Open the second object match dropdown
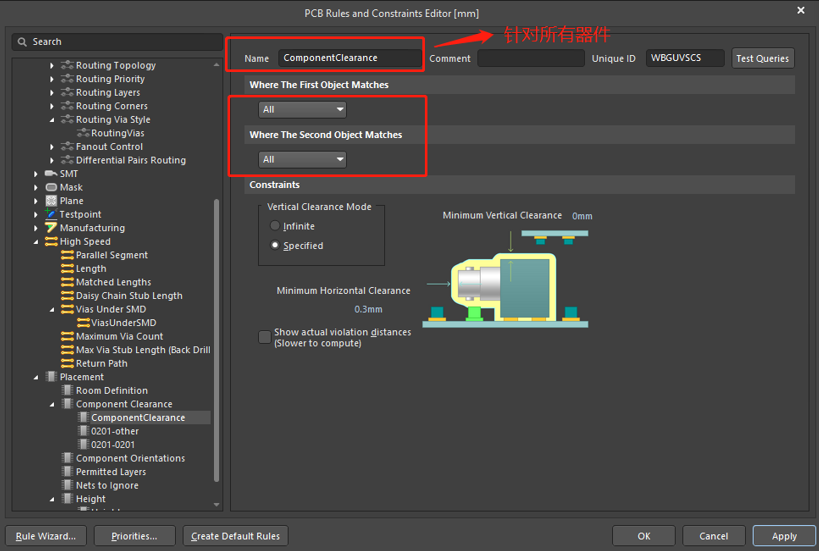The height and width of the screenshot is (551, 819). [302, 159]
